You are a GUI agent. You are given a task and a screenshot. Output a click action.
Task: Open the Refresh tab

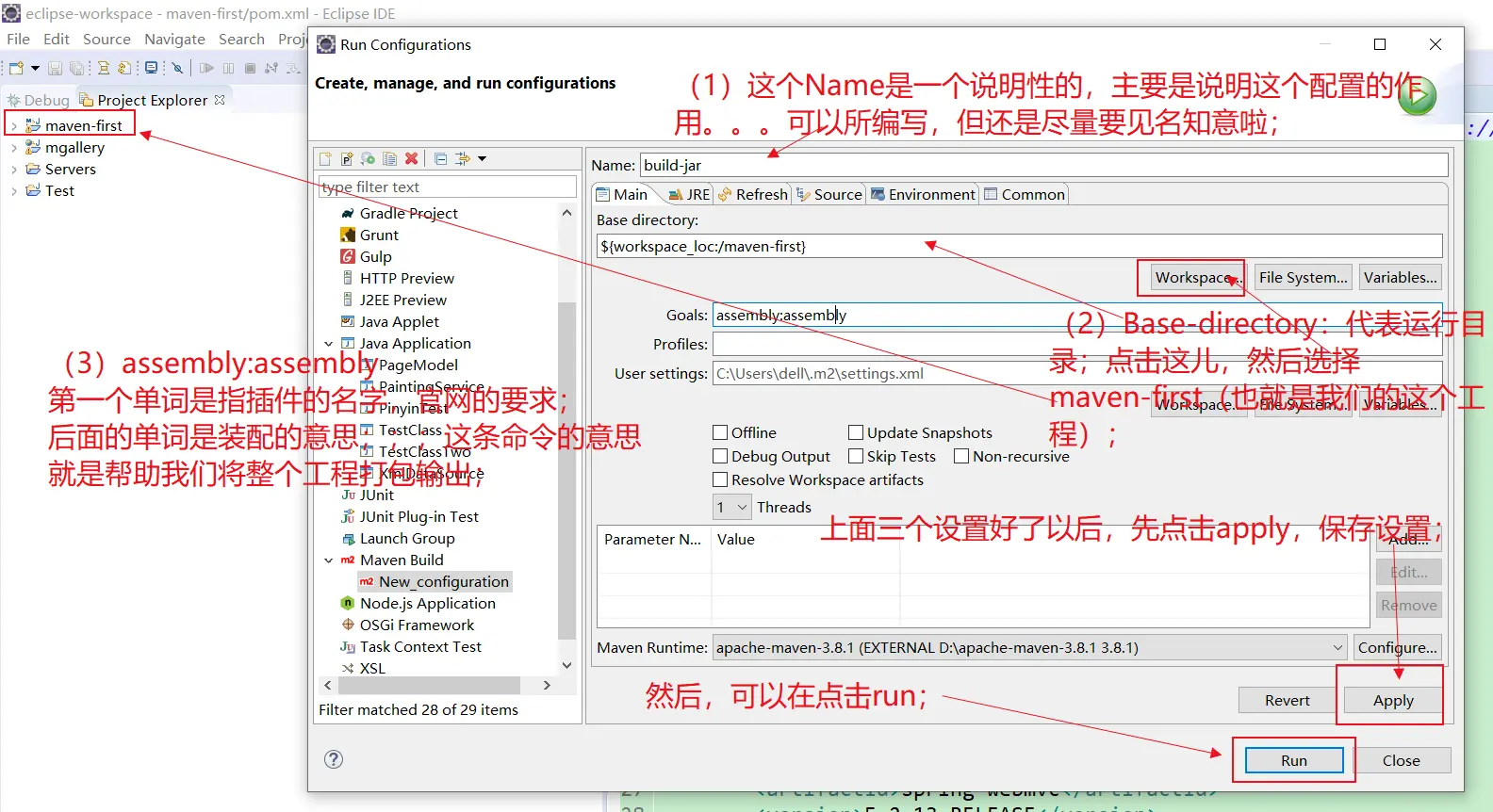click(x=752, y=195)
